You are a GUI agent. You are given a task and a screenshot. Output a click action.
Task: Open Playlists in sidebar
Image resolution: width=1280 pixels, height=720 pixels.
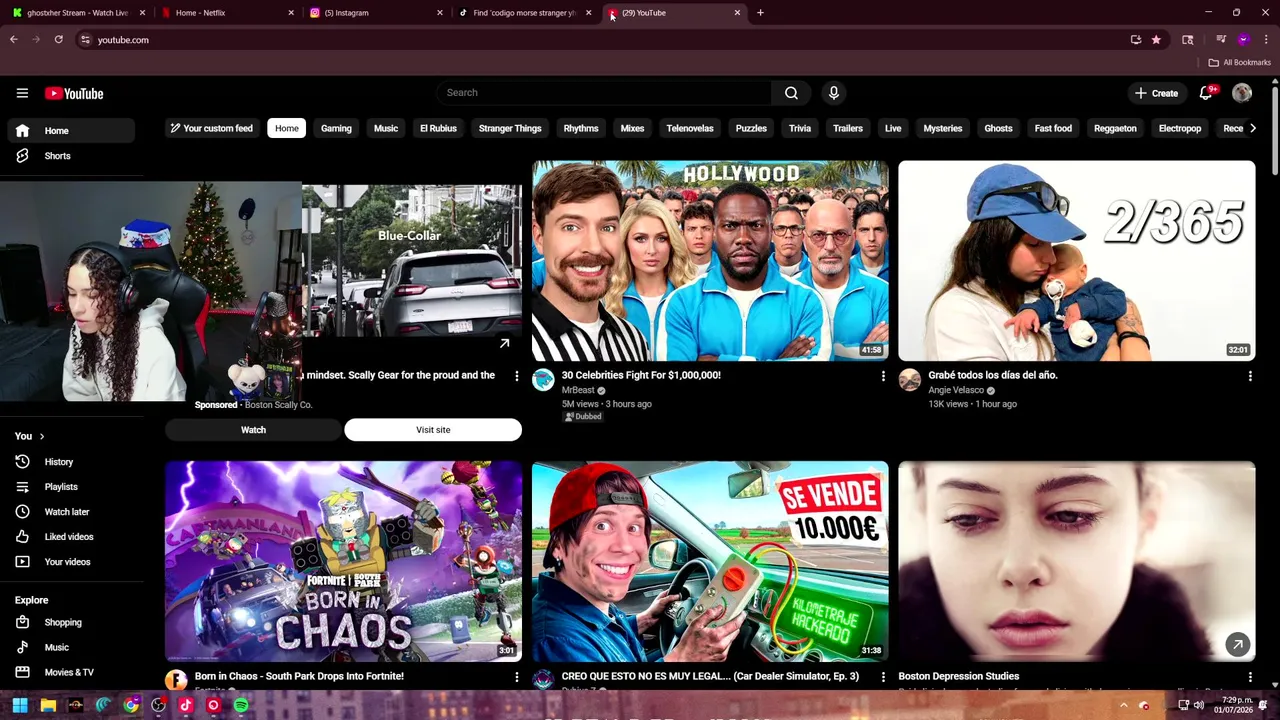(x=70, y=487)
